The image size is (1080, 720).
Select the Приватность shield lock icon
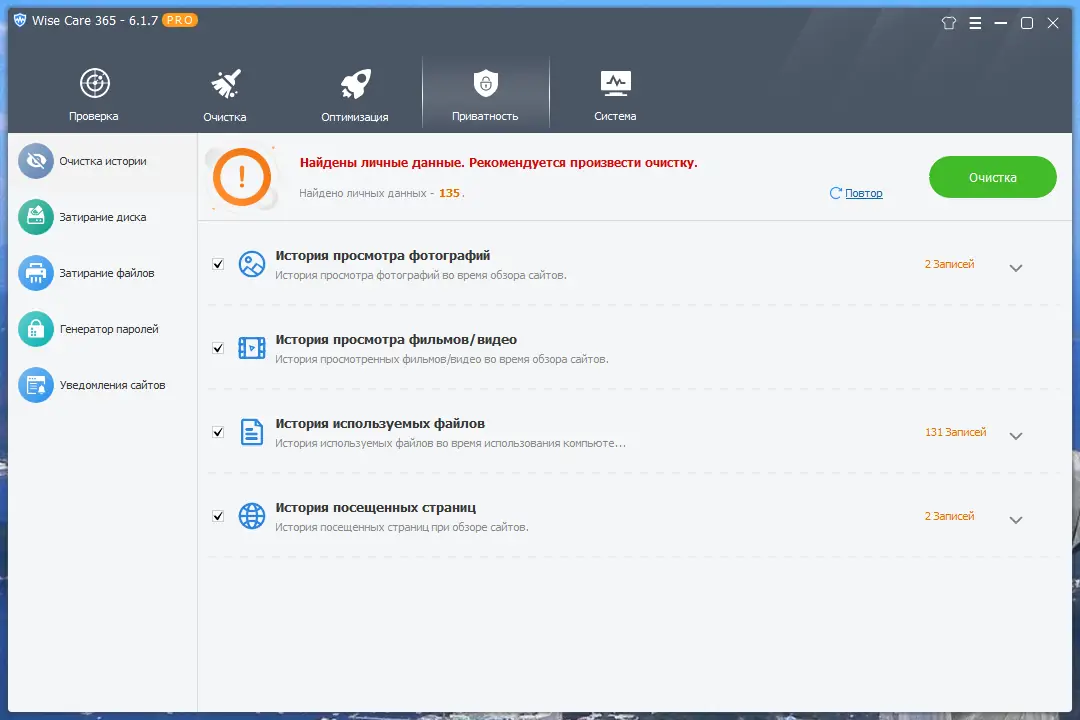click(x=486, y=83)
